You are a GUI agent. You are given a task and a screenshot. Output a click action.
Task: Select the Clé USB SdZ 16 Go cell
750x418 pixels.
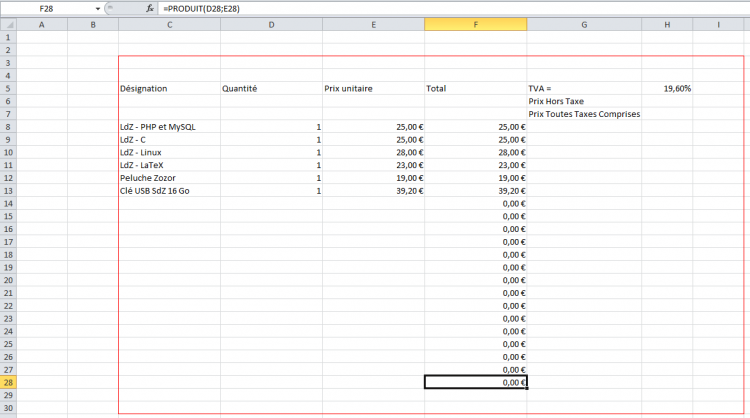[155, 190]
